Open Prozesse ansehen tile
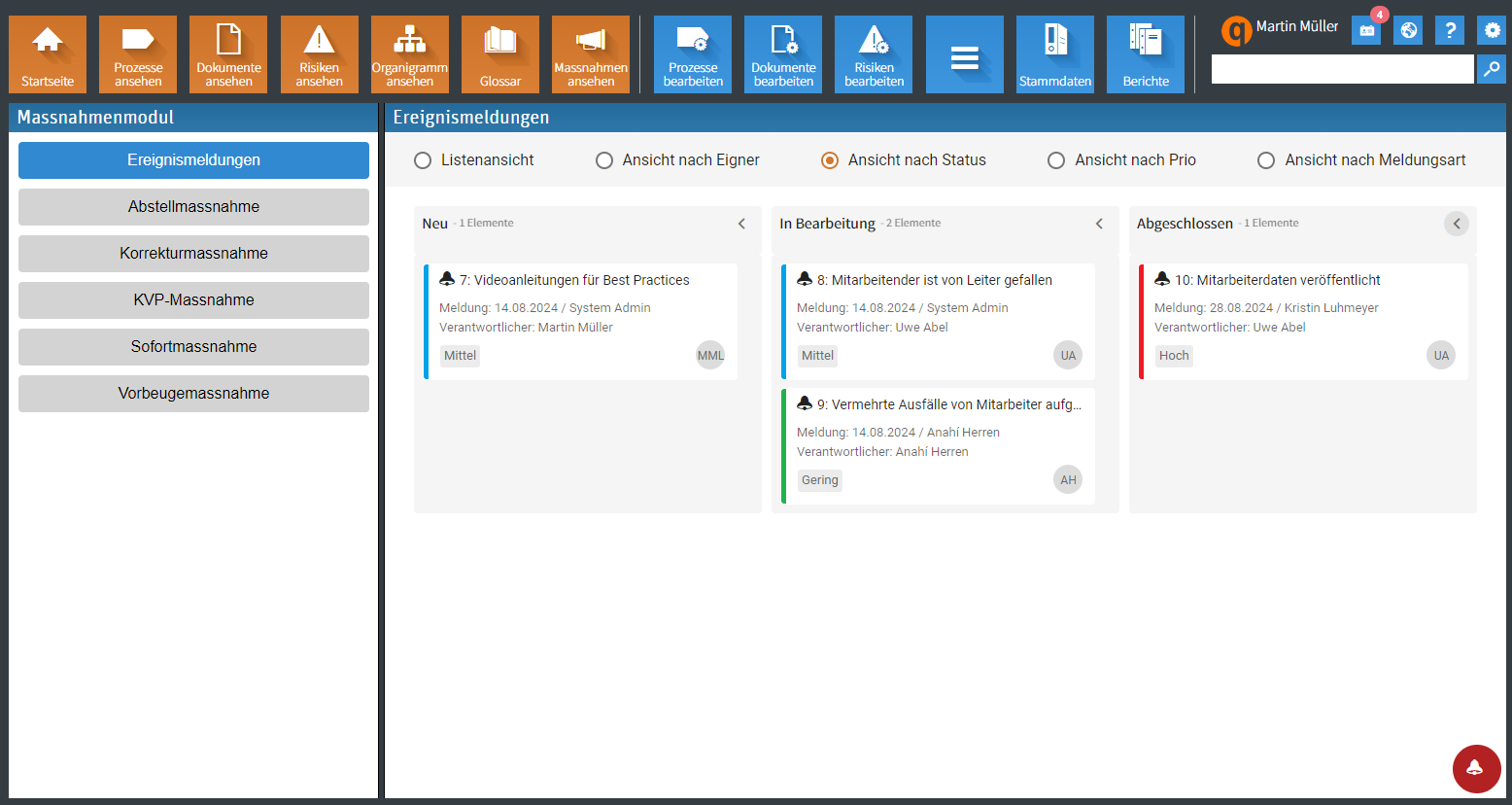The width and height of the screenshot is (1512, 805). (138, 54)
